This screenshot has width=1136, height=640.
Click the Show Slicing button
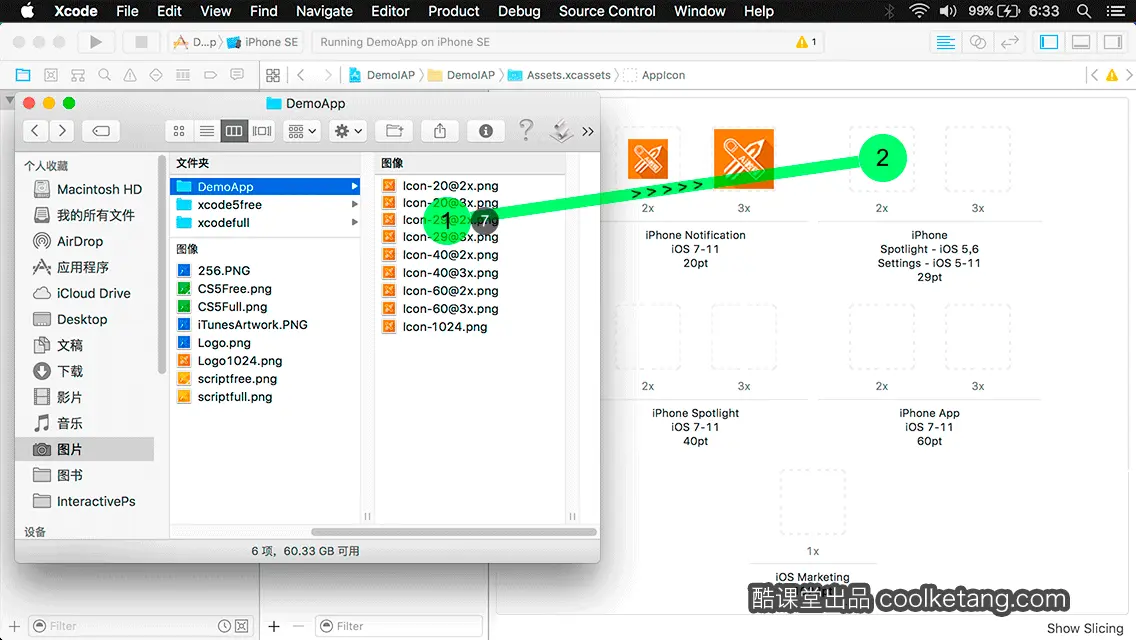pos(1085,628)
